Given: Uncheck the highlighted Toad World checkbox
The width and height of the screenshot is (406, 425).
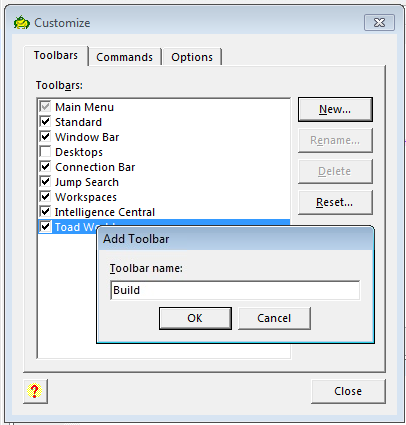Looking at the screenshot, I should 45,227.
